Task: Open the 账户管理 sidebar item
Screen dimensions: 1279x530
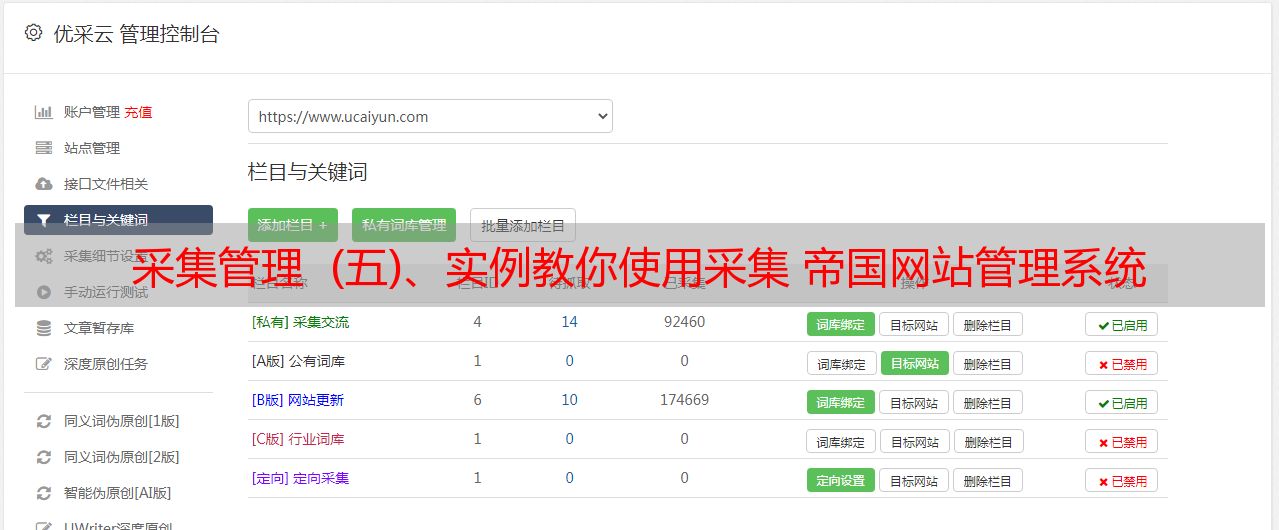Action: [92, 112]
